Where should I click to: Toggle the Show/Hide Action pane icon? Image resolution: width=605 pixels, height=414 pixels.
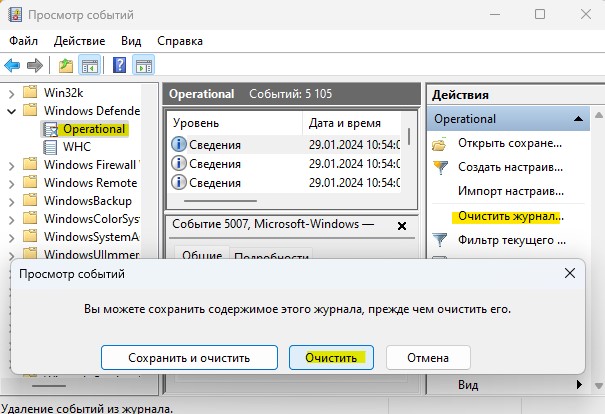pos(144,65)
